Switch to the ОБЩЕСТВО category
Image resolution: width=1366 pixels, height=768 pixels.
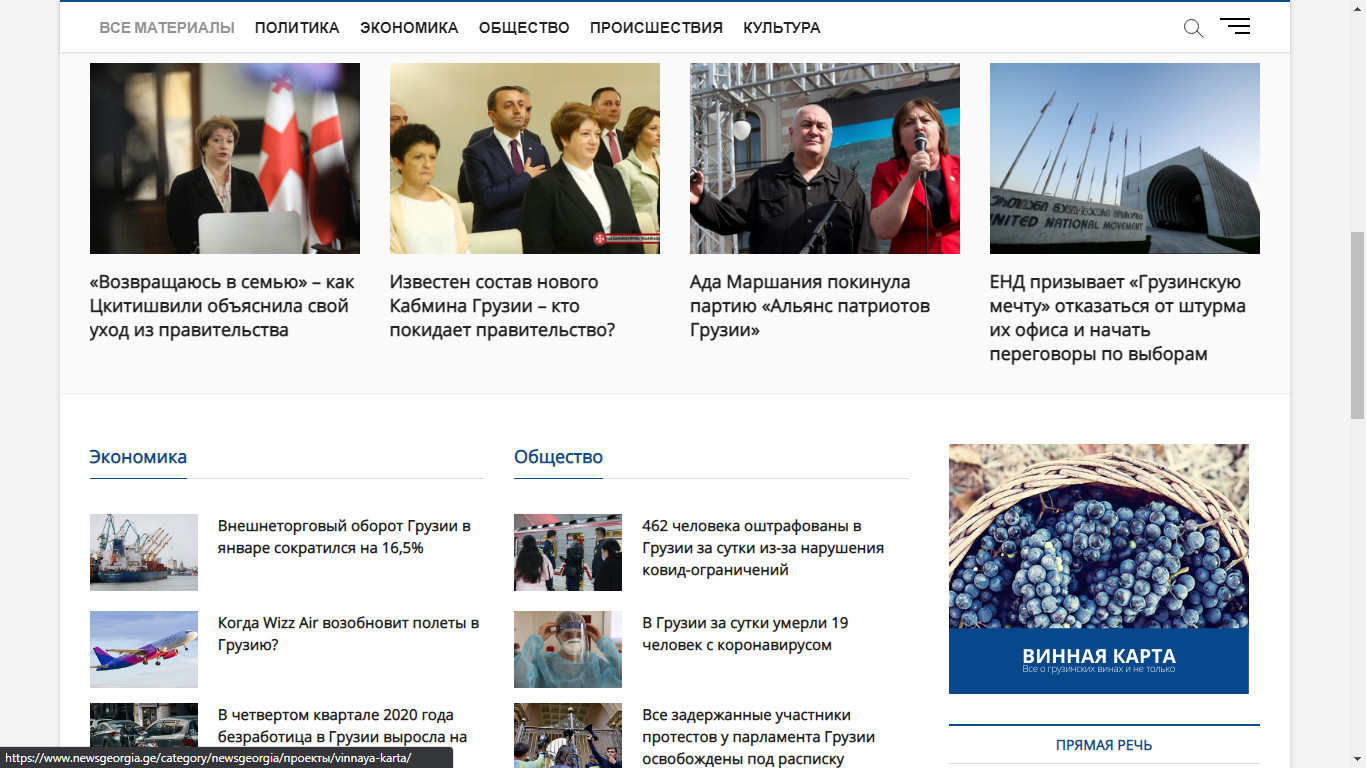coord(524,28)
